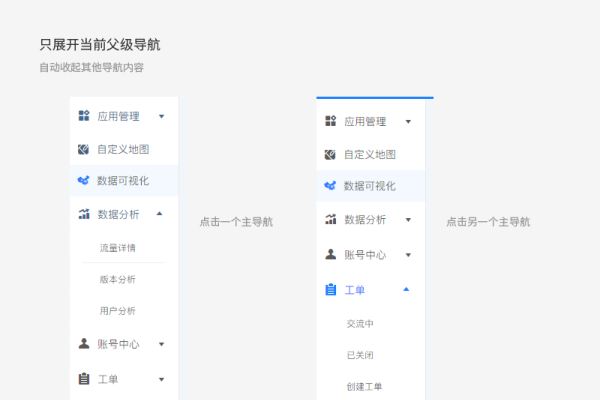Click the 数据分析 chart icon in left menu

tap(84, 214)
